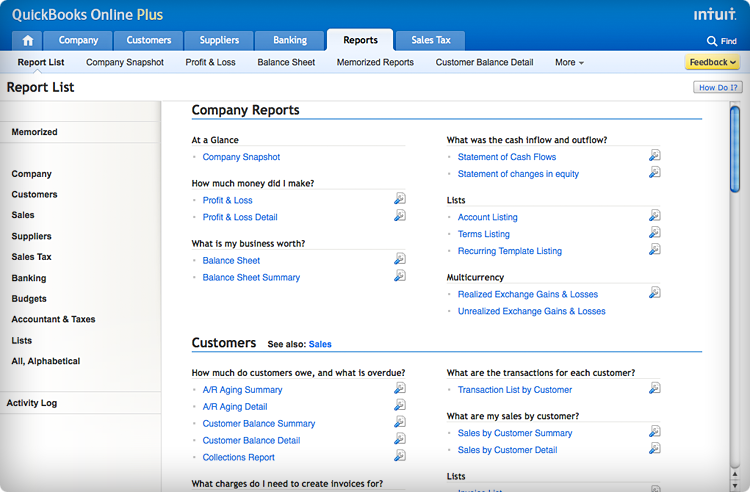Open Memorized Reports in the sub-navigation
This screenshot has width=750, height=492.
click(375, 62)
